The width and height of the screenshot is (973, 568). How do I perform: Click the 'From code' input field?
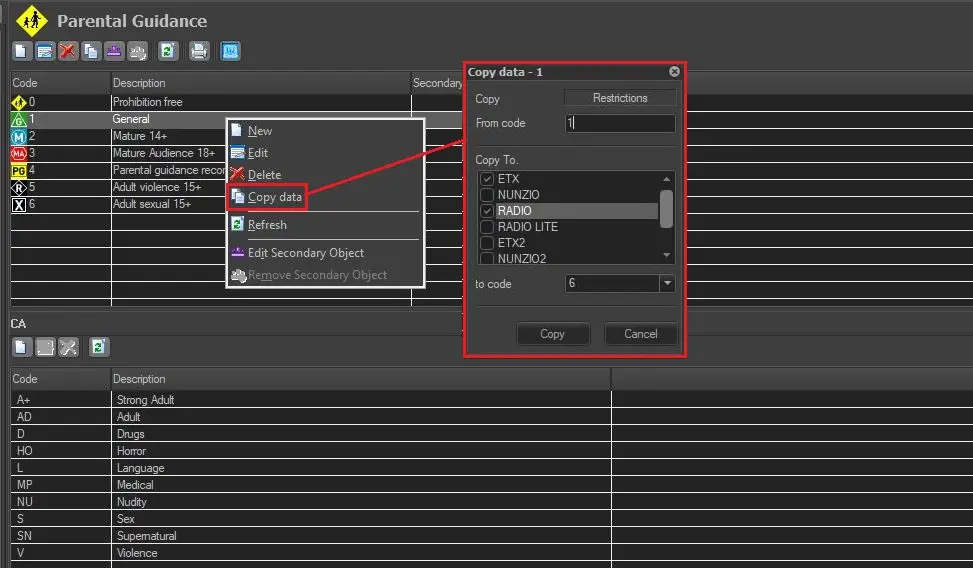[x=620, y=124]
